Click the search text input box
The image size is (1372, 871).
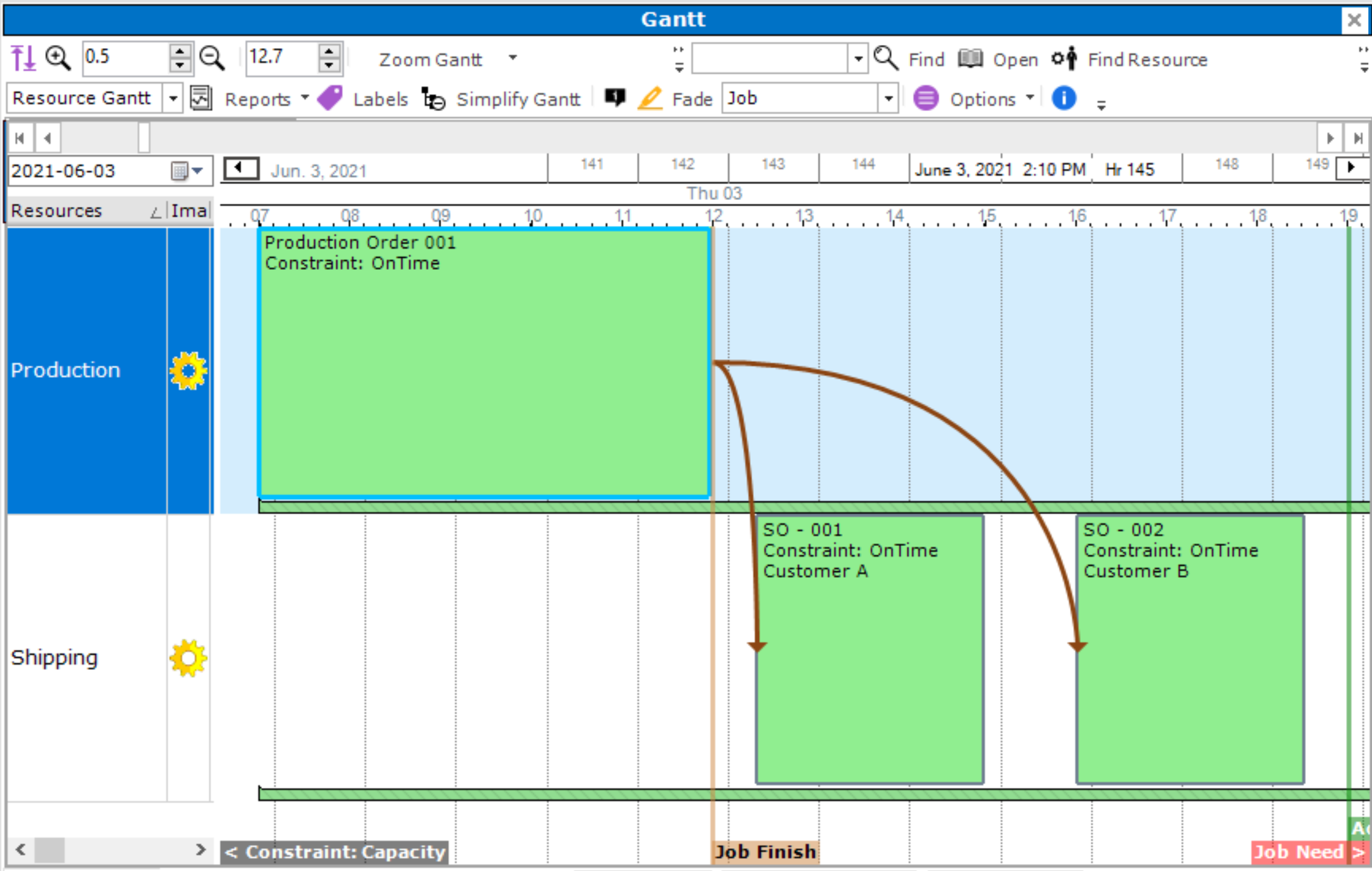[x=770, y=58]
